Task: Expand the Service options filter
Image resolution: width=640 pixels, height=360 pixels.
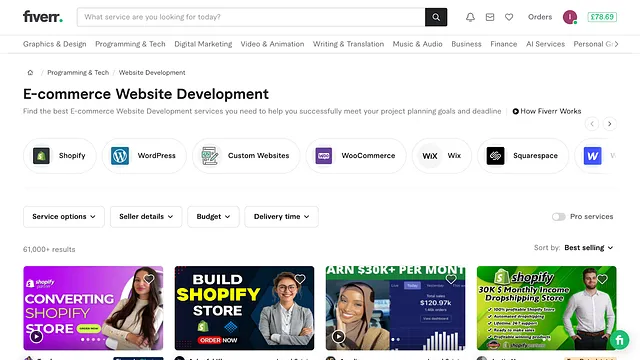Action: (64, 217)
